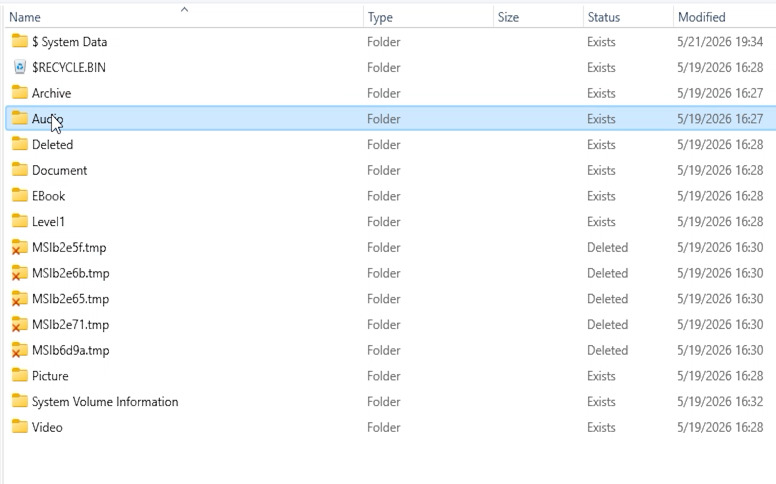Image resolution: width=776 pixels, height=484 pixels.
Task: Click the Deleted folder icon
Action: tap(19, 144)
